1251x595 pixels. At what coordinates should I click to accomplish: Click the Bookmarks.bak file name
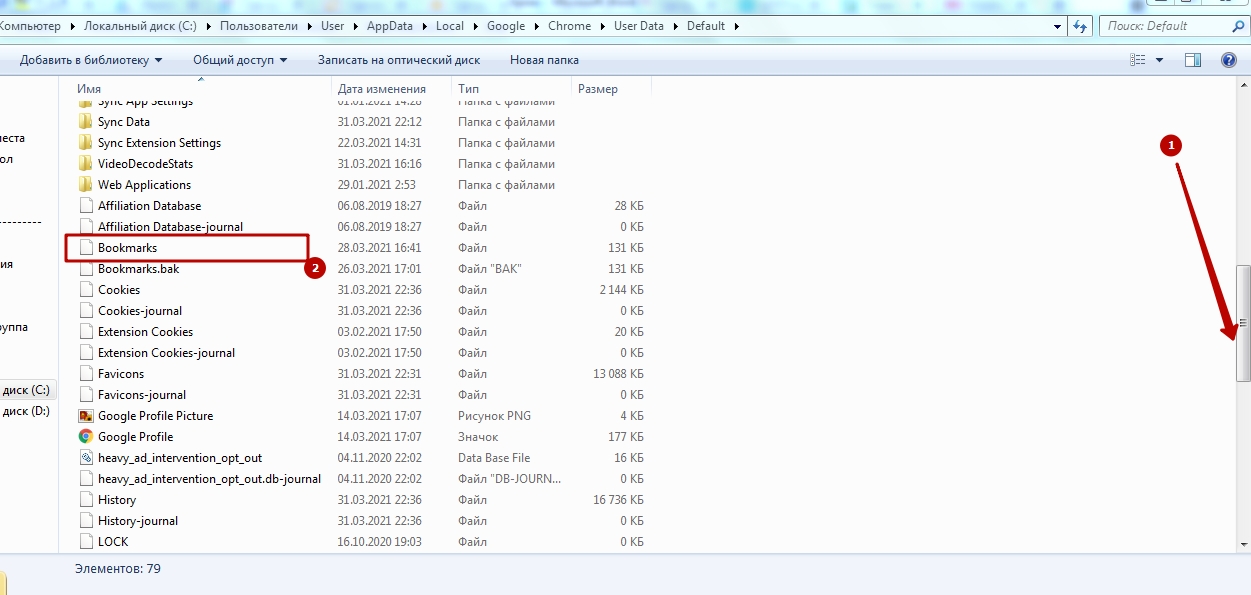click(138, 269)
